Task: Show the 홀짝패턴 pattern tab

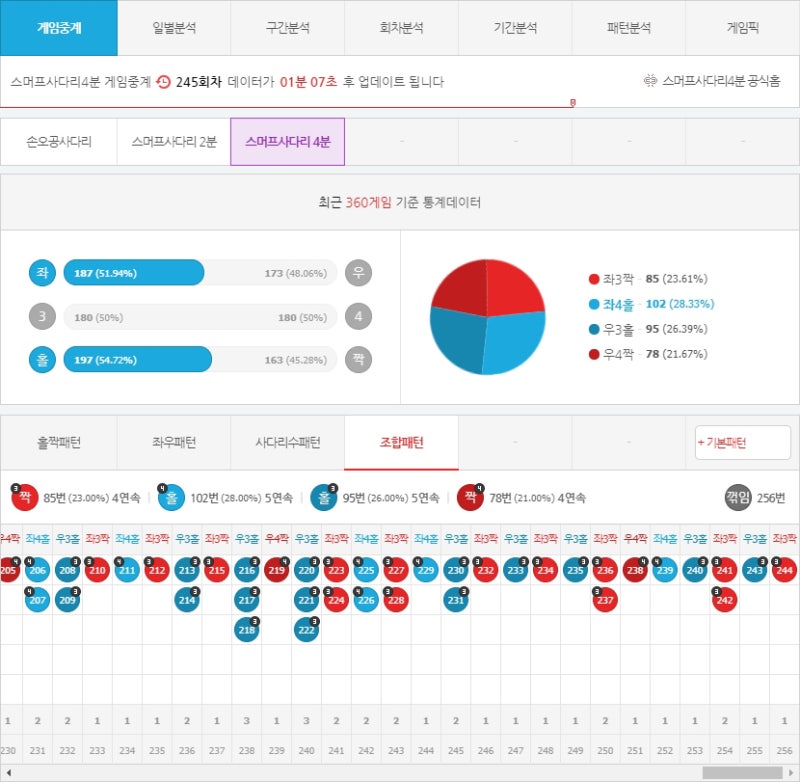Action: pos(59,442)
